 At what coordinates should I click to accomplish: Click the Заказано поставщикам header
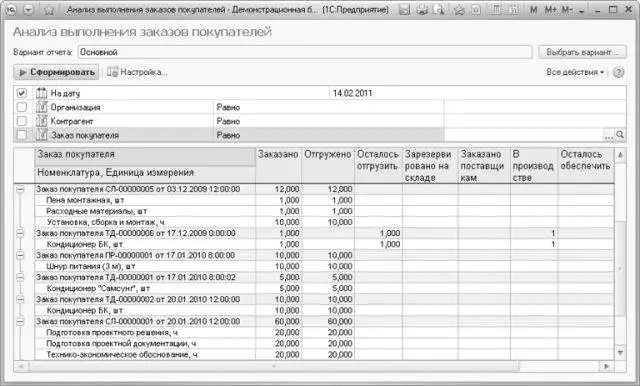click(484, 166)
